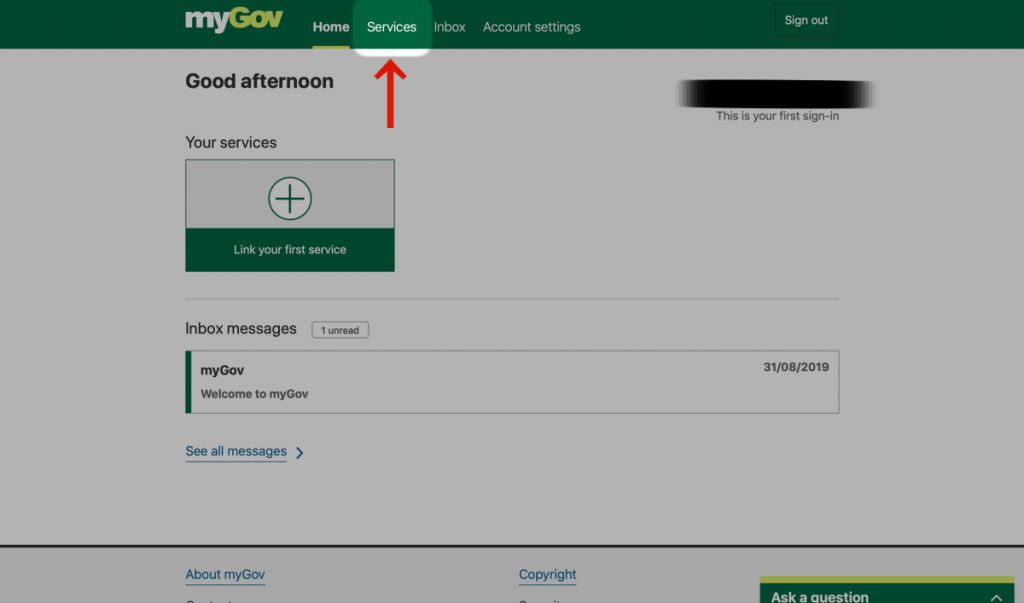Screen dimensions: 1024x603
Task: Click the blacked-out account name
Action: [775, 94]
